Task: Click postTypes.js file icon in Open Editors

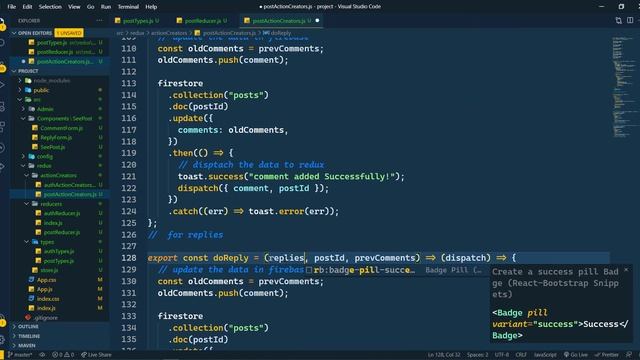Action: (x=31, y=42)
